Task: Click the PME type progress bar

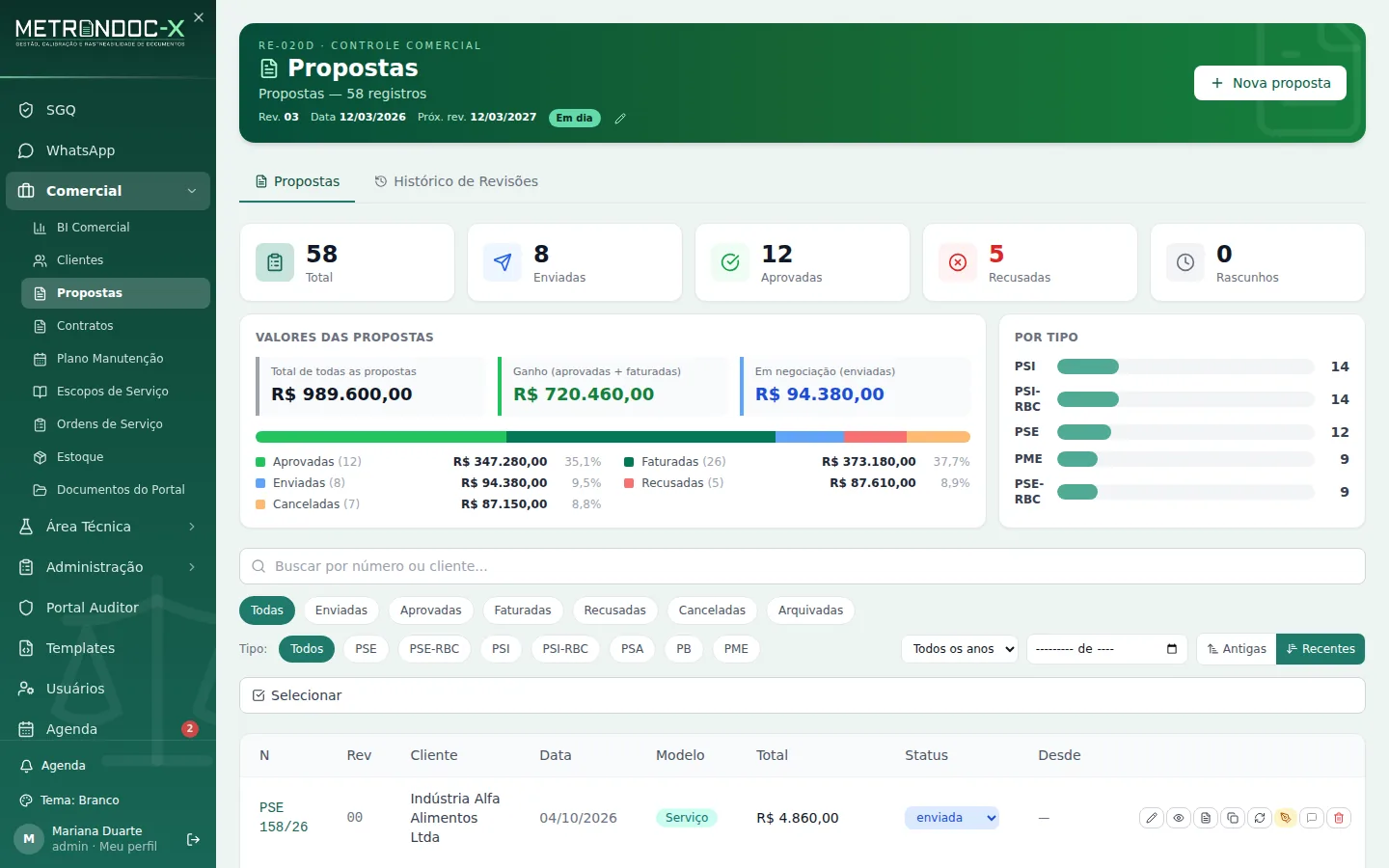Action: click(1185, 459)
